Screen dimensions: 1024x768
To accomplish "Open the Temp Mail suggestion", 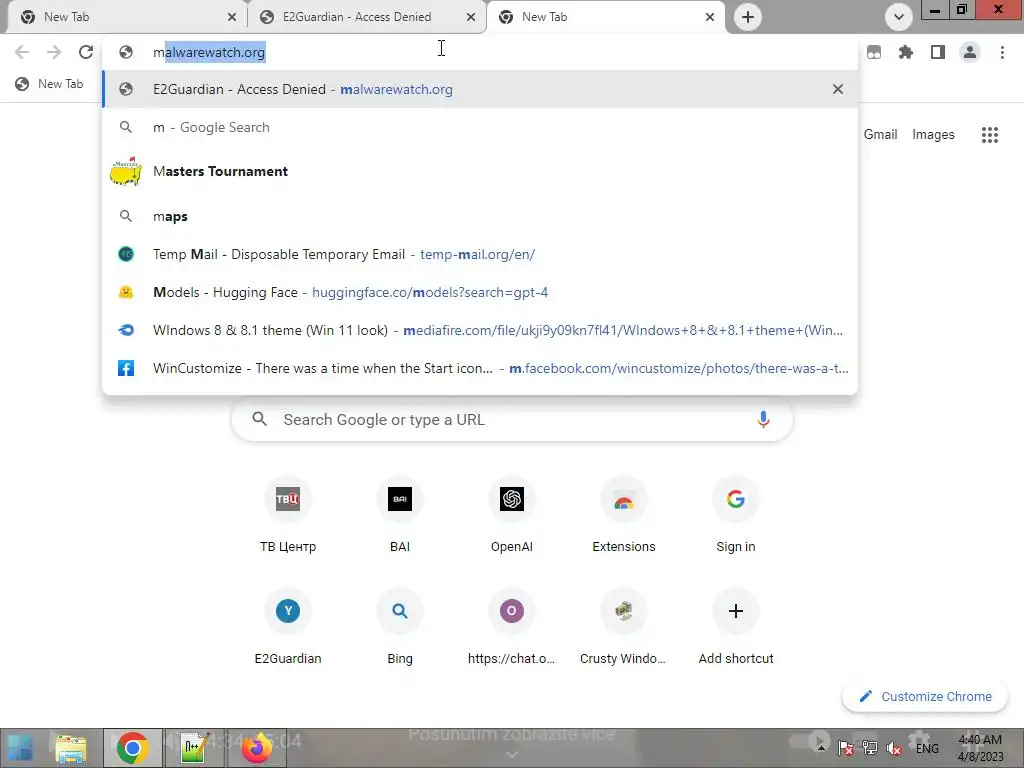I will [480, 254].
